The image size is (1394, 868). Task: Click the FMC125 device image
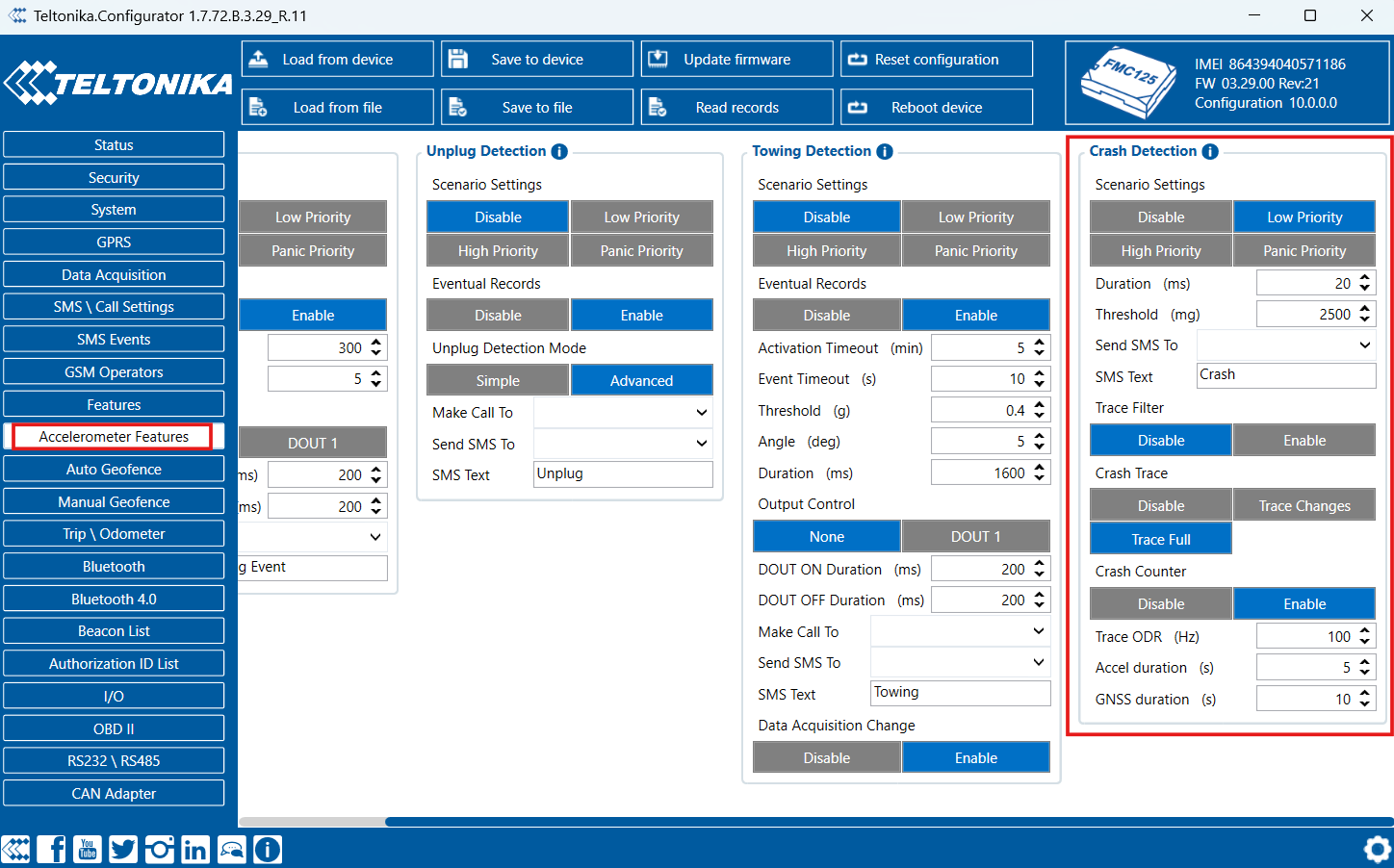1128,83
